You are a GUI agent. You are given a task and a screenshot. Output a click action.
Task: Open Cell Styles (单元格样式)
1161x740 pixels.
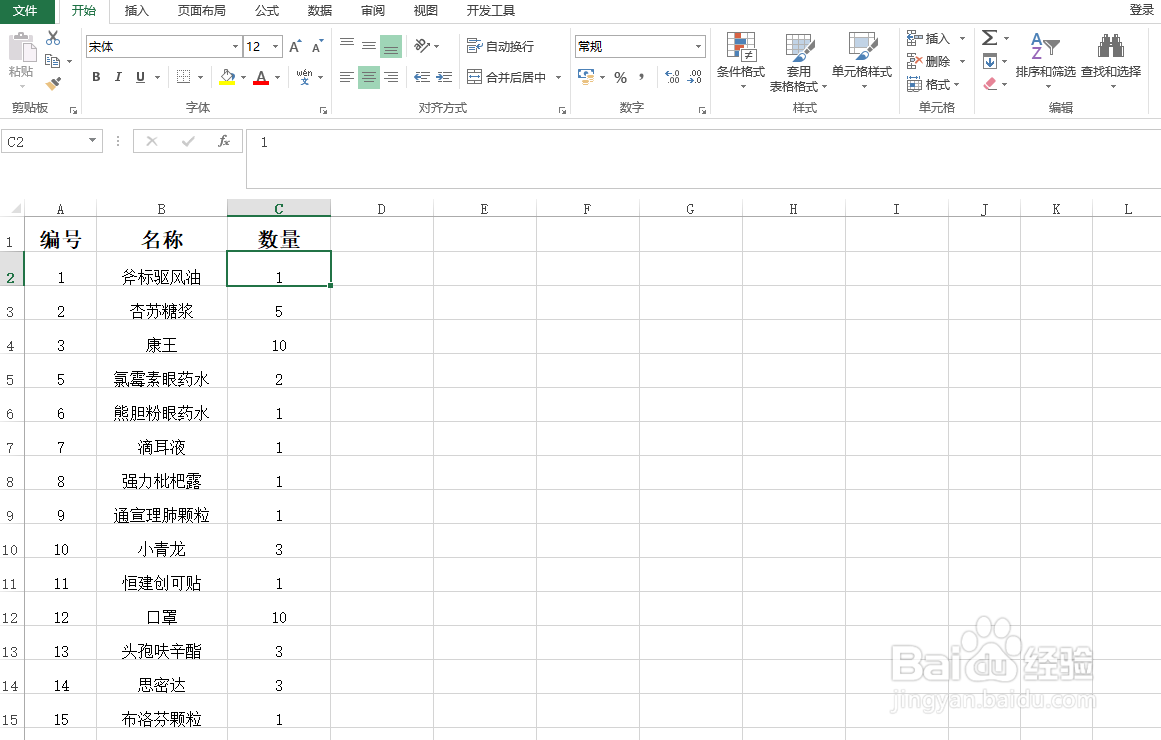[x=862, y=60]
